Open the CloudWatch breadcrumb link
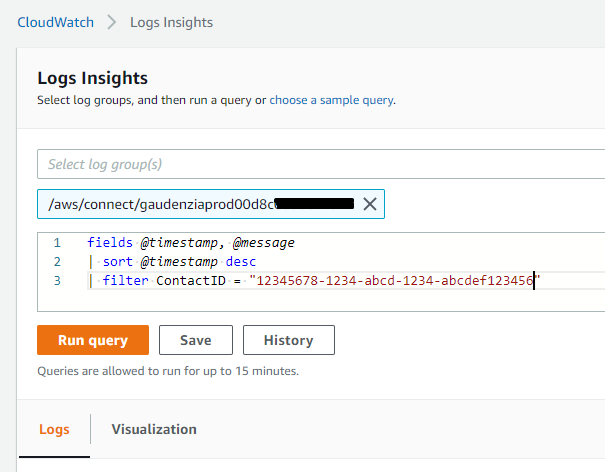The width and height of the screenshot is (605, 472). click(56, 22)
